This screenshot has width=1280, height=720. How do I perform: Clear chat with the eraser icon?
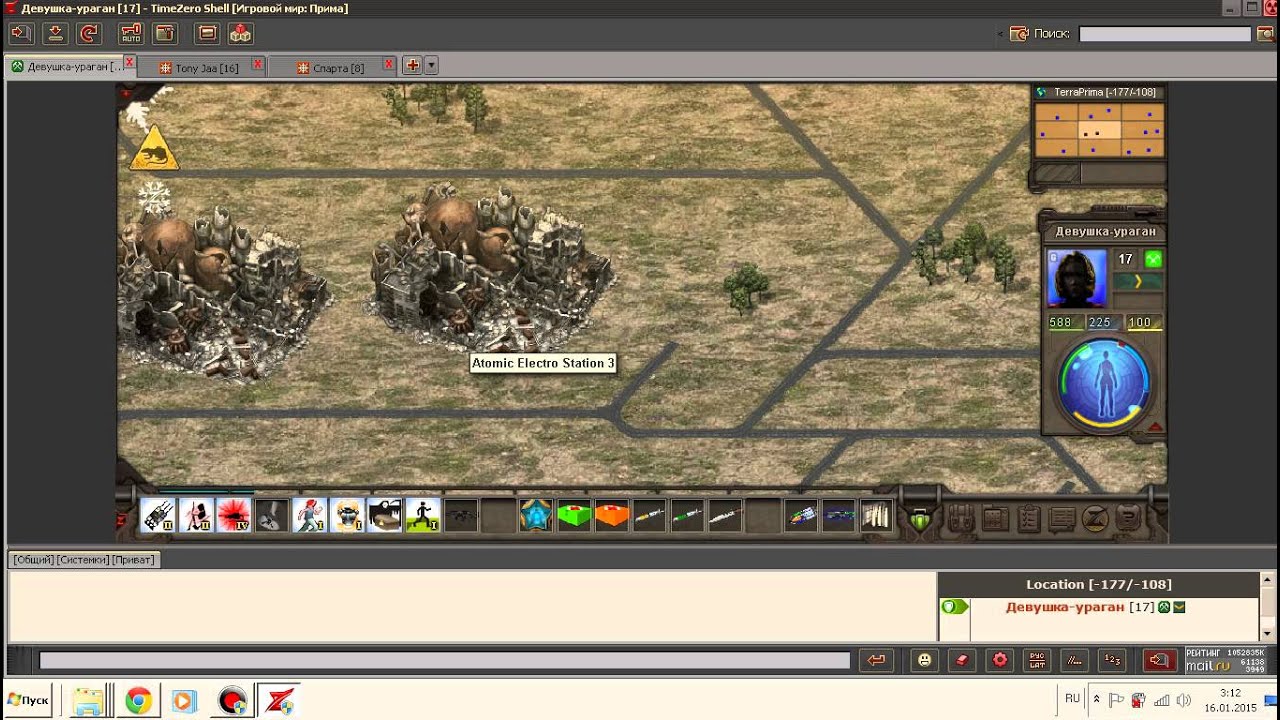961,660
